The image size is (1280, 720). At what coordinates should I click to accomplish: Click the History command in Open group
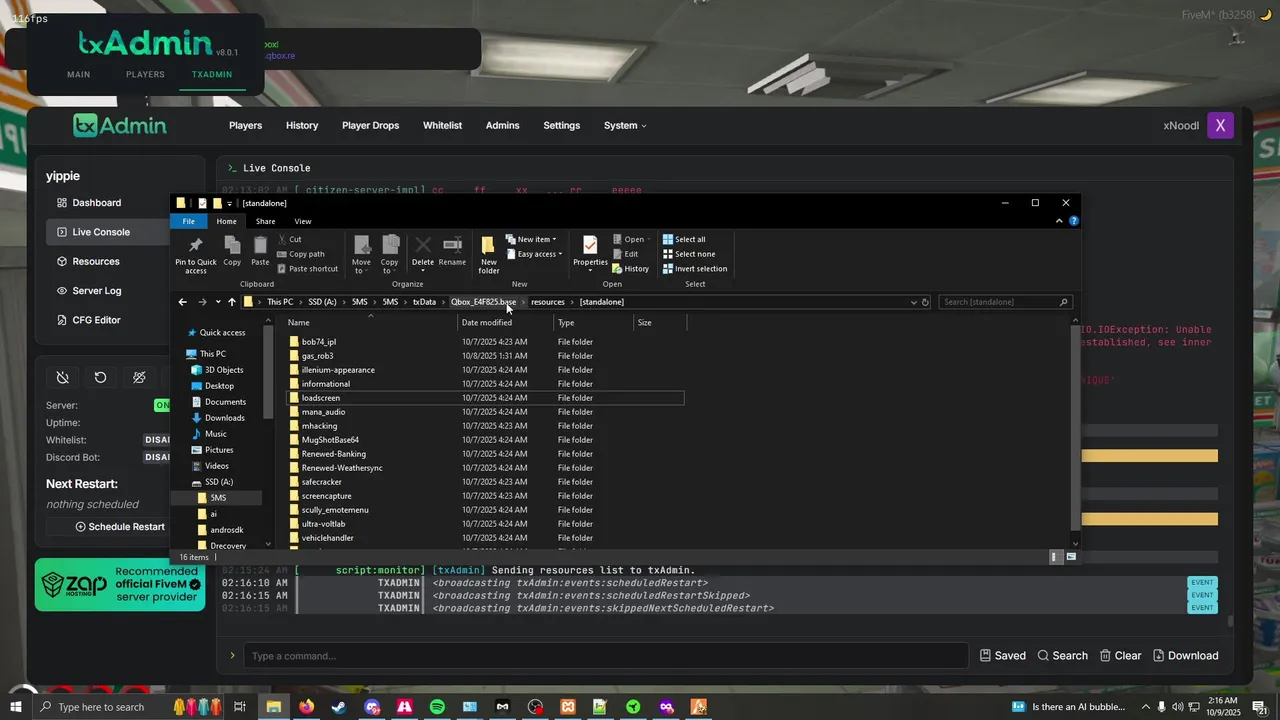631,269
